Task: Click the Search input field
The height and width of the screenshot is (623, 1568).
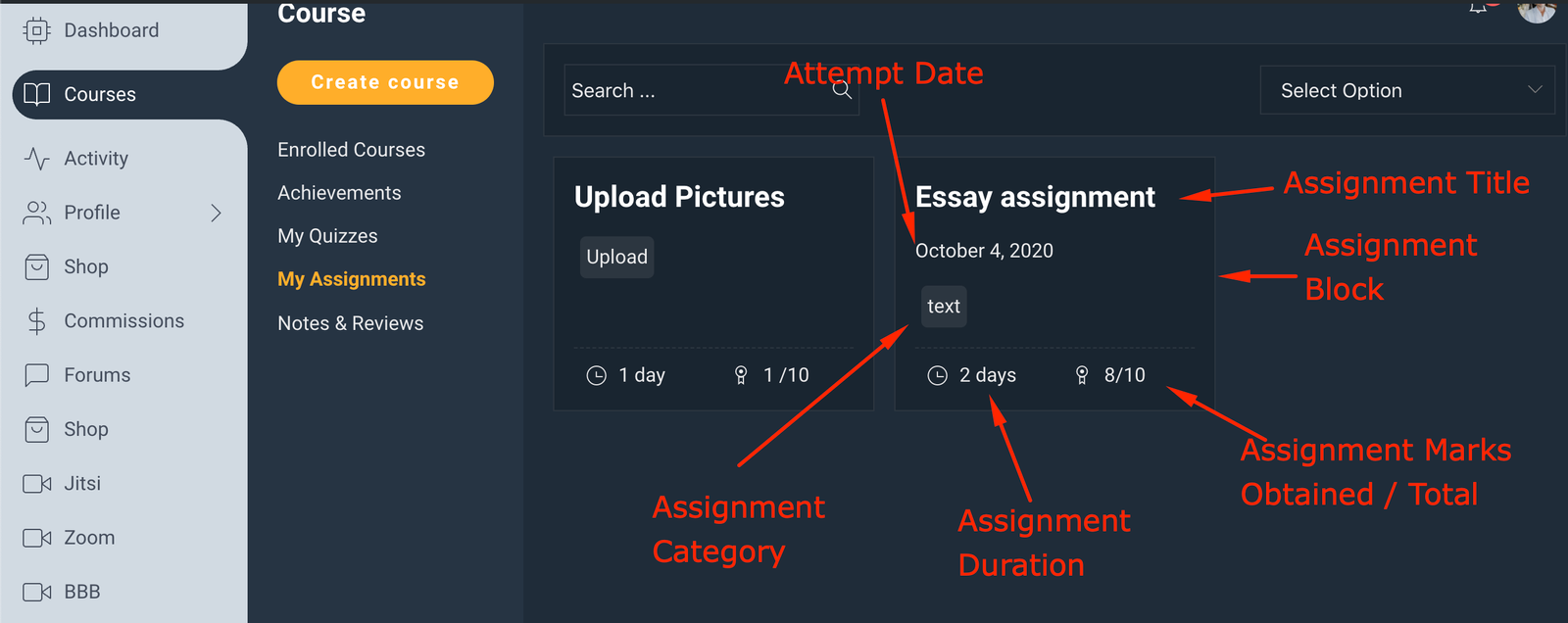Action: point(696,90)
